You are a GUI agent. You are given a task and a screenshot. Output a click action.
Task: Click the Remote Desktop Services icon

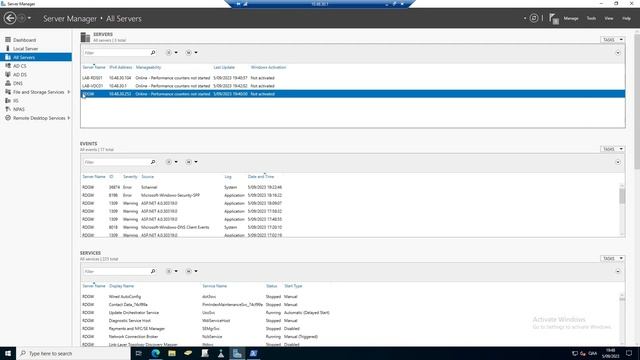click(8, 118)
